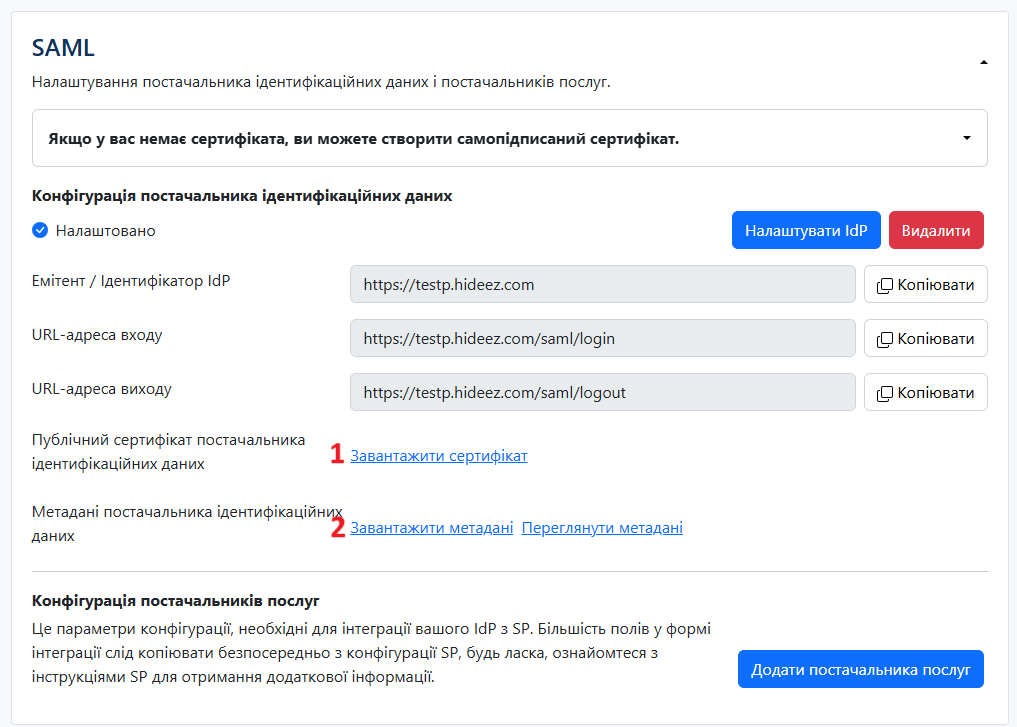
Task: Open the Завантажити сертифікат link
Action: click(x=438, y=456)
